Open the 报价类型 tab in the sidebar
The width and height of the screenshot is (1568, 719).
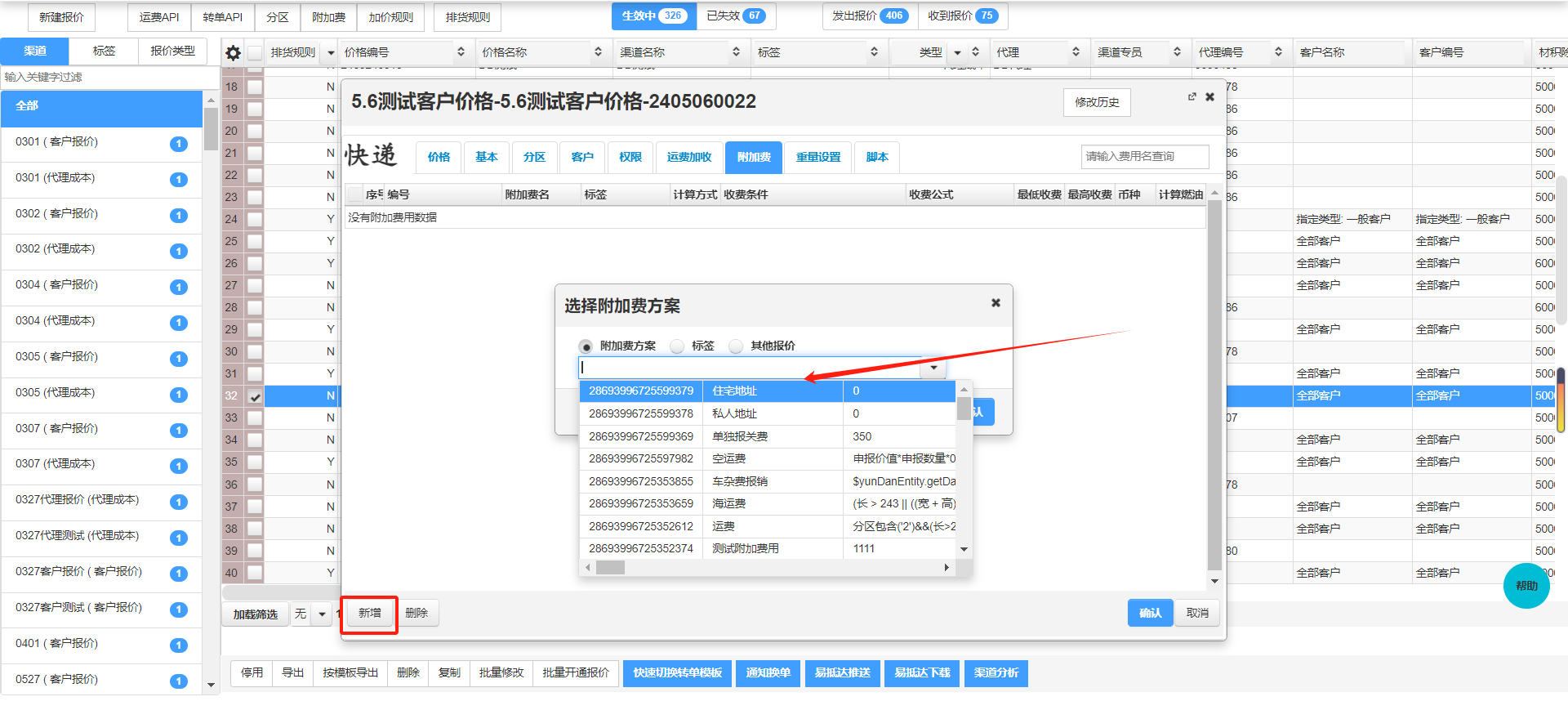coord(172,51)
